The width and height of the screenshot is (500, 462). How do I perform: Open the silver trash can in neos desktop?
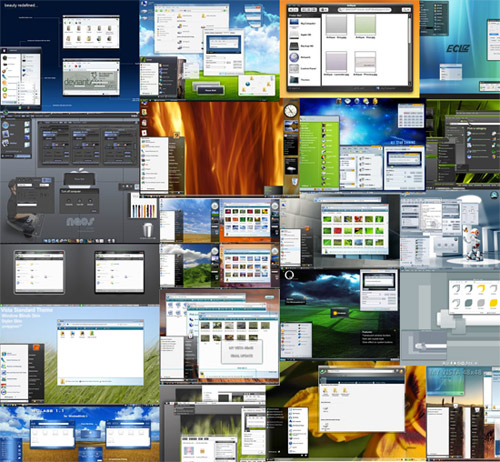click(x=148, y=230)
